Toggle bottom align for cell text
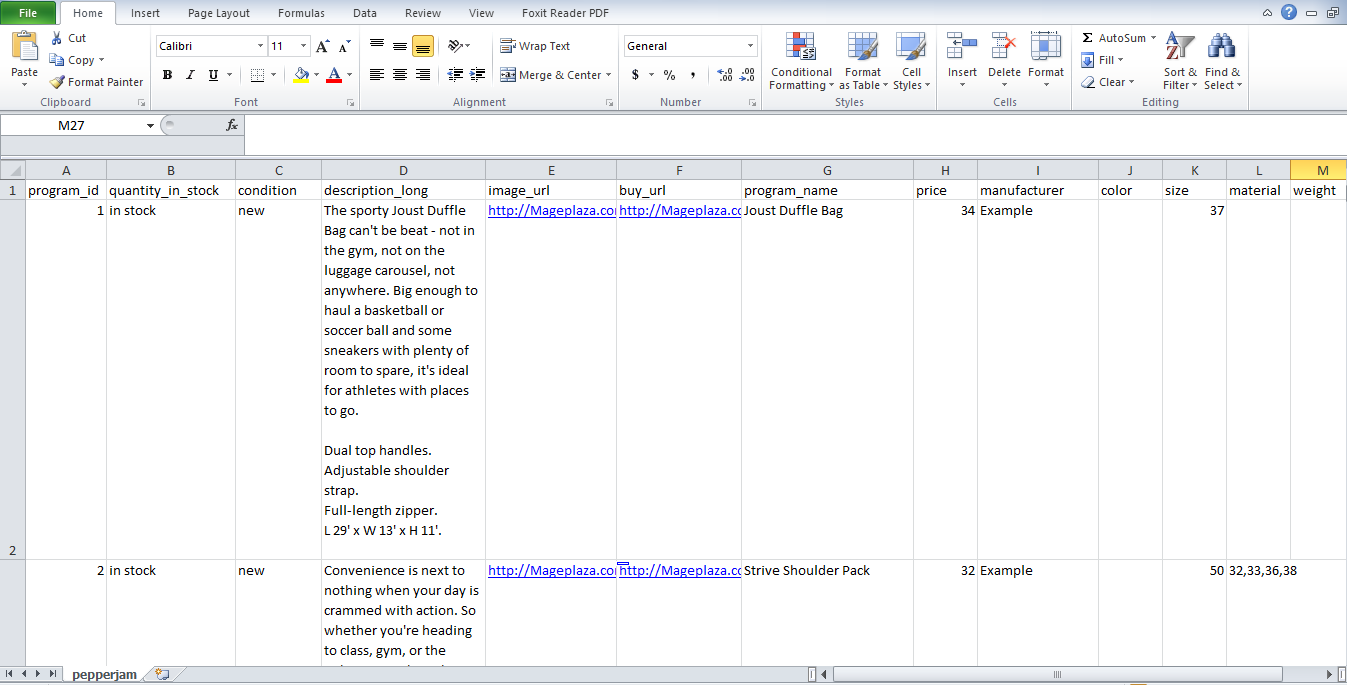The height and width of the screenshot is (685, 1347). 423,46
